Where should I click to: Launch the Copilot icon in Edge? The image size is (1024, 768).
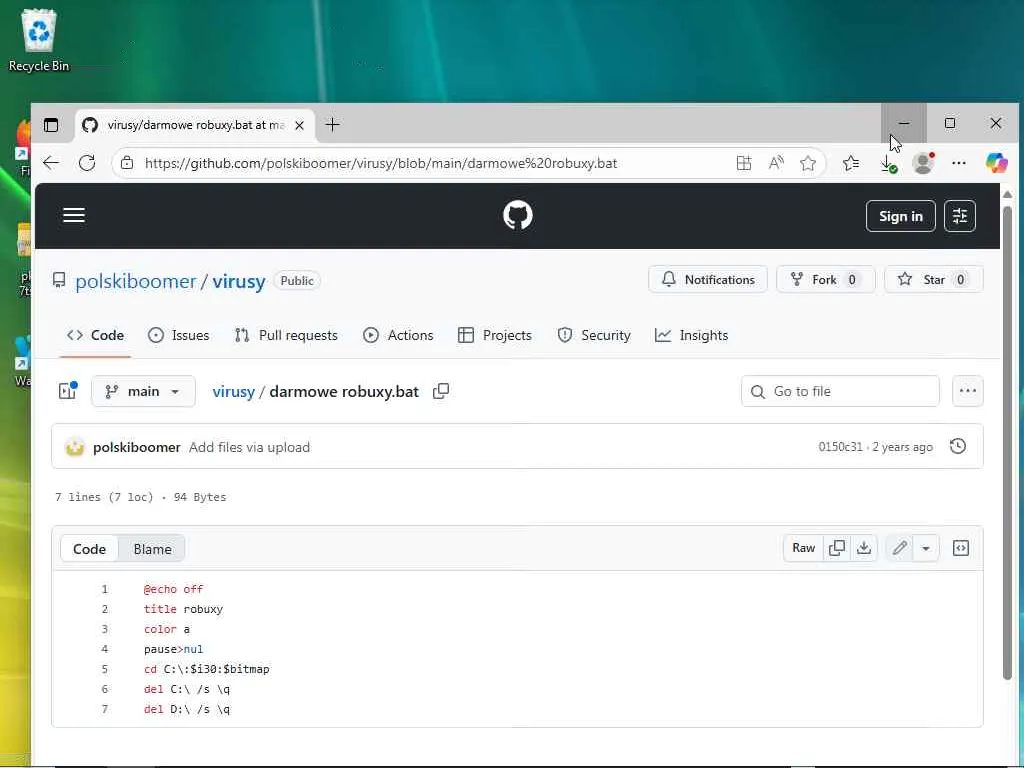coord(997,163)
